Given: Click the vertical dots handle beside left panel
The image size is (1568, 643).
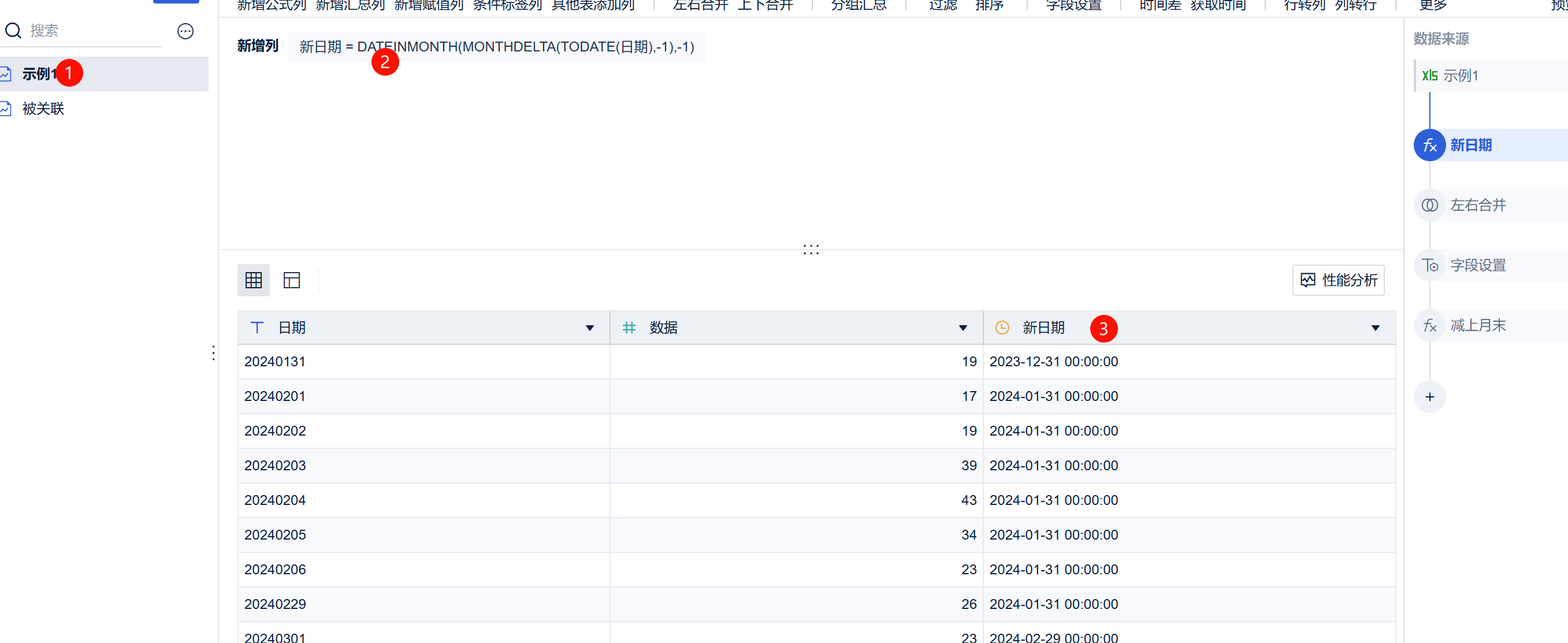Looking at the screenshot, I should pos(213,353).
